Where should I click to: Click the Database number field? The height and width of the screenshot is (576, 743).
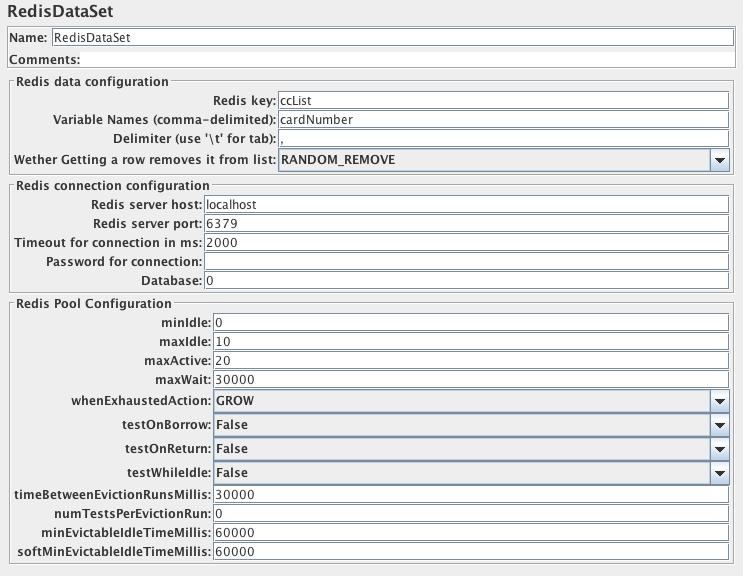click(x=464, y=281)
